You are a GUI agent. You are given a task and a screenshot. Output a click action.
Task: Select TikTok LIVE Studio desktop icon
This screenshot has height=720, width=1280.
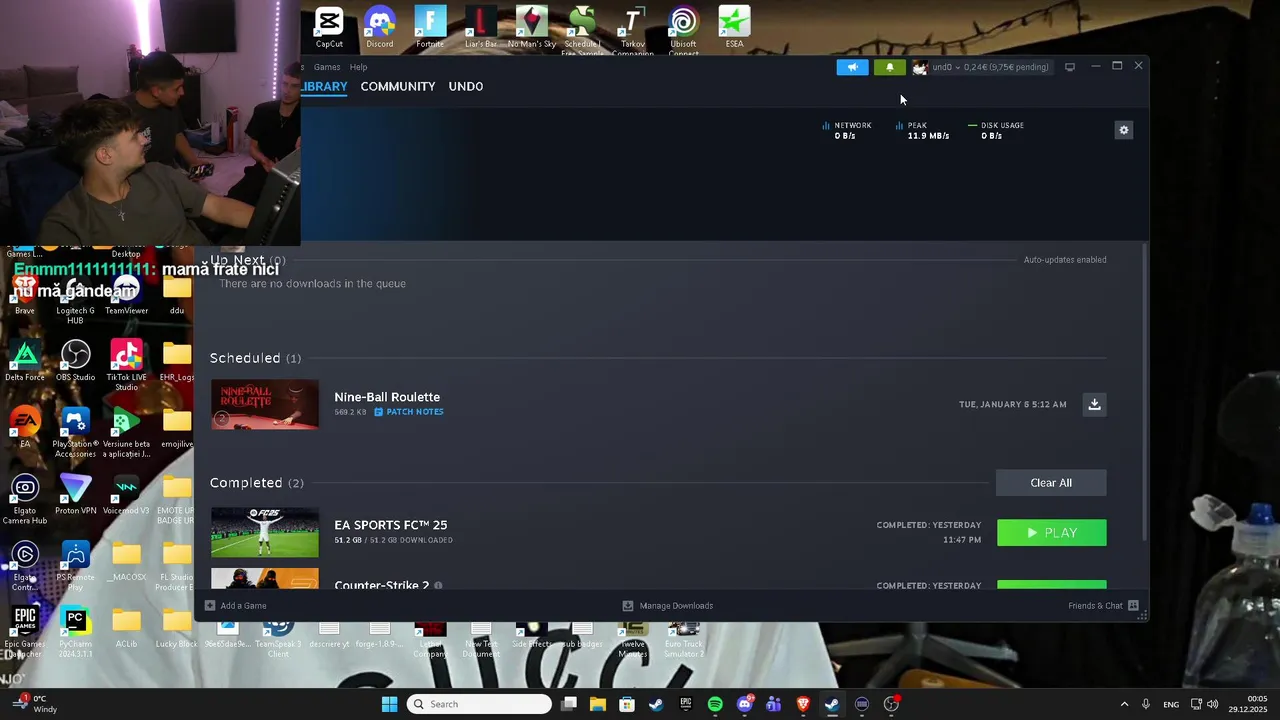[126, 365]
